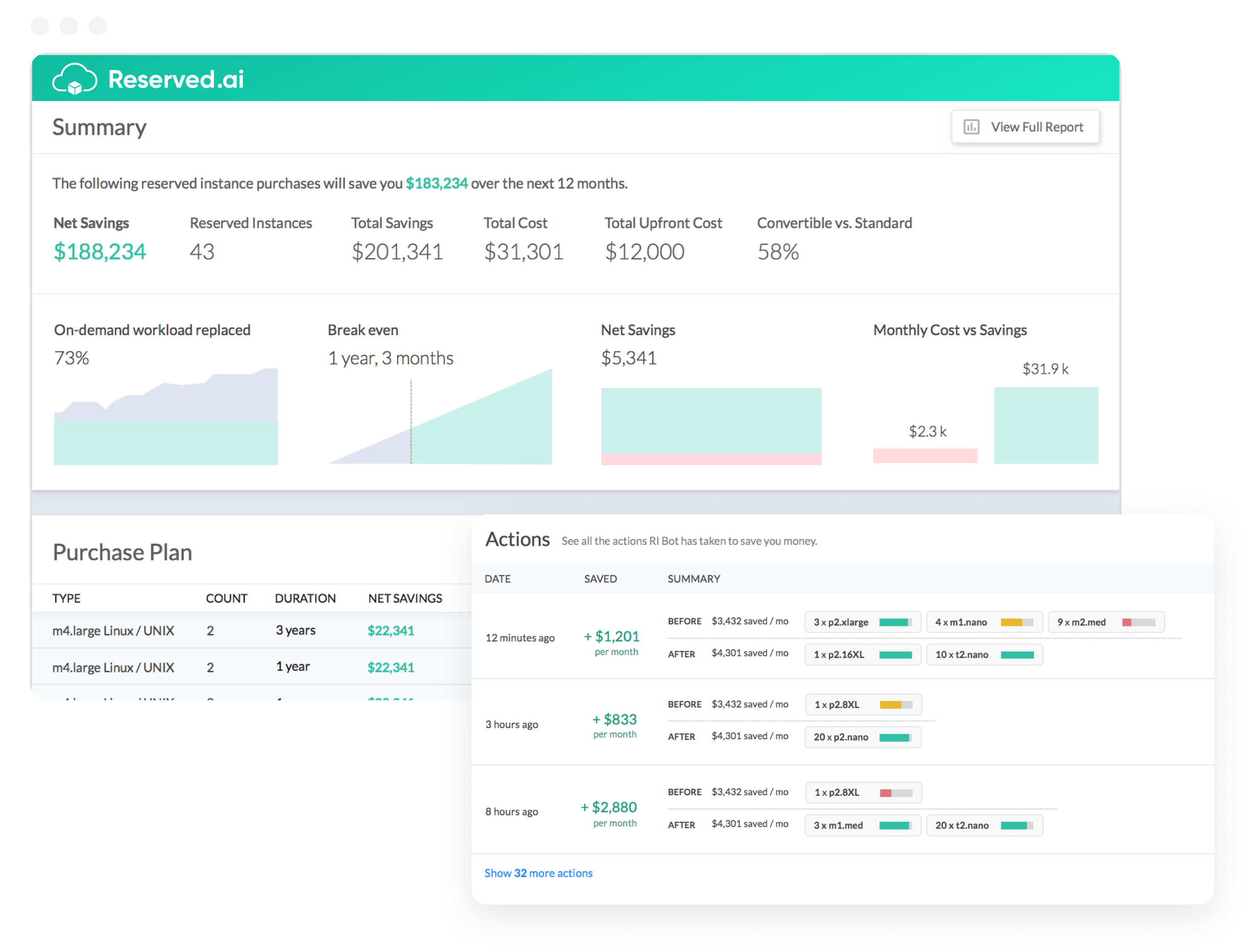The width and height of the screenshot is (1251, 952).
Task: Sort by the SAVED column header
Action: [600, 579]
